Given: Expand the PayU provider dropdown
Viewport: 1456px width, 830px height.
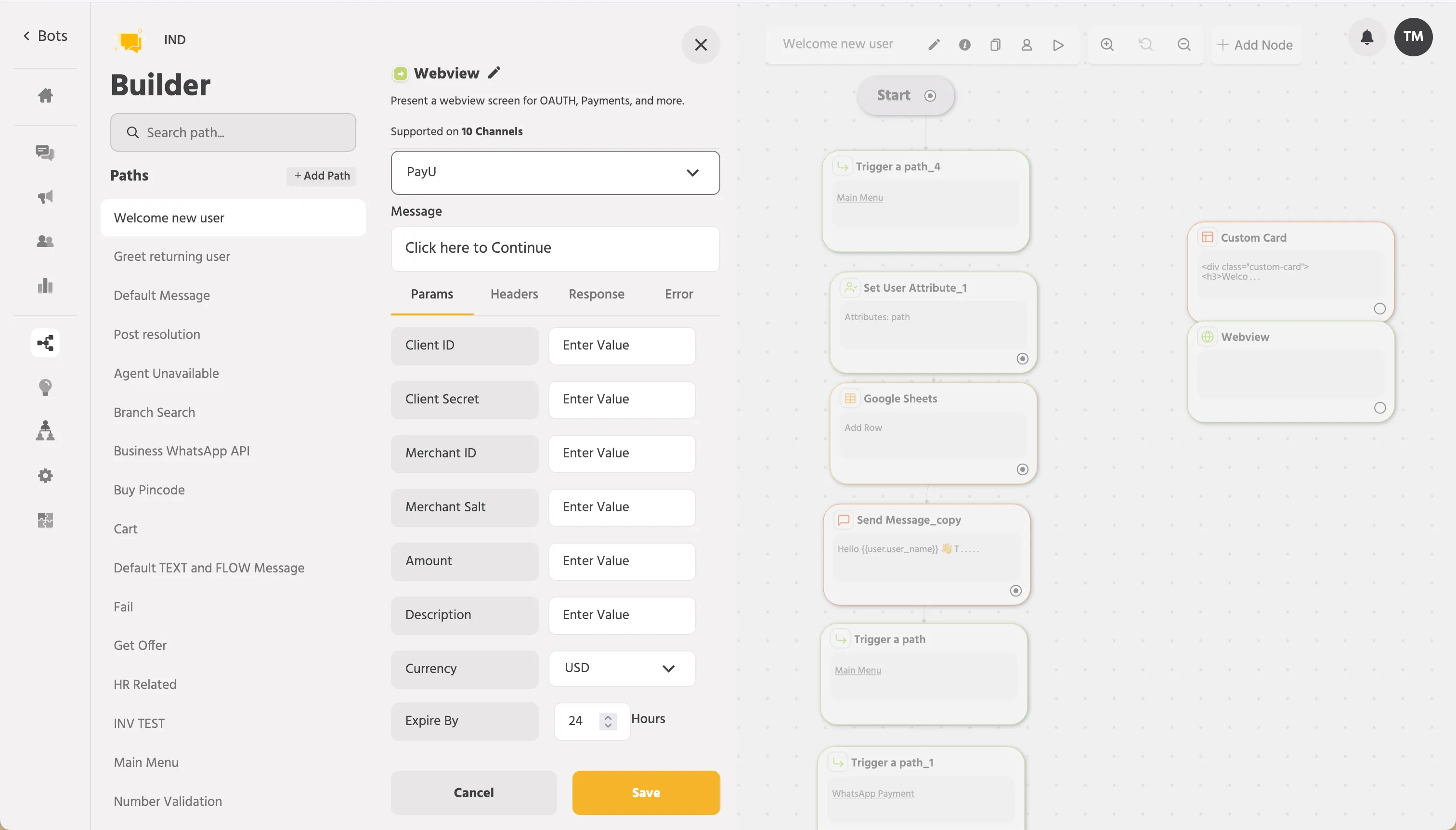Looking at the screenshot, I should click(x=555, y=172).
